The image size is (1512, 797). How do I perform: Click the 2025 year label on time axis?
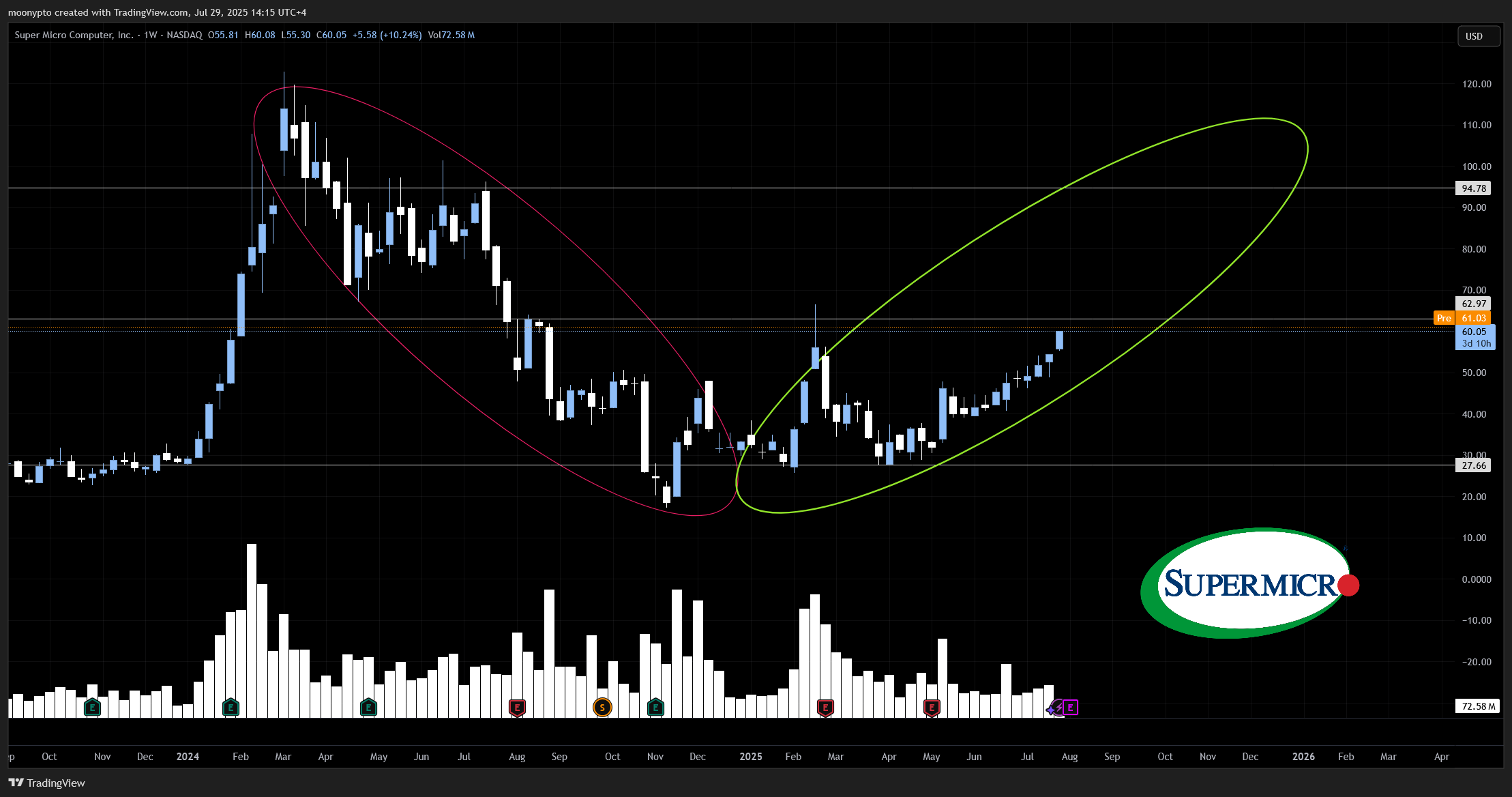pos(751,757)
